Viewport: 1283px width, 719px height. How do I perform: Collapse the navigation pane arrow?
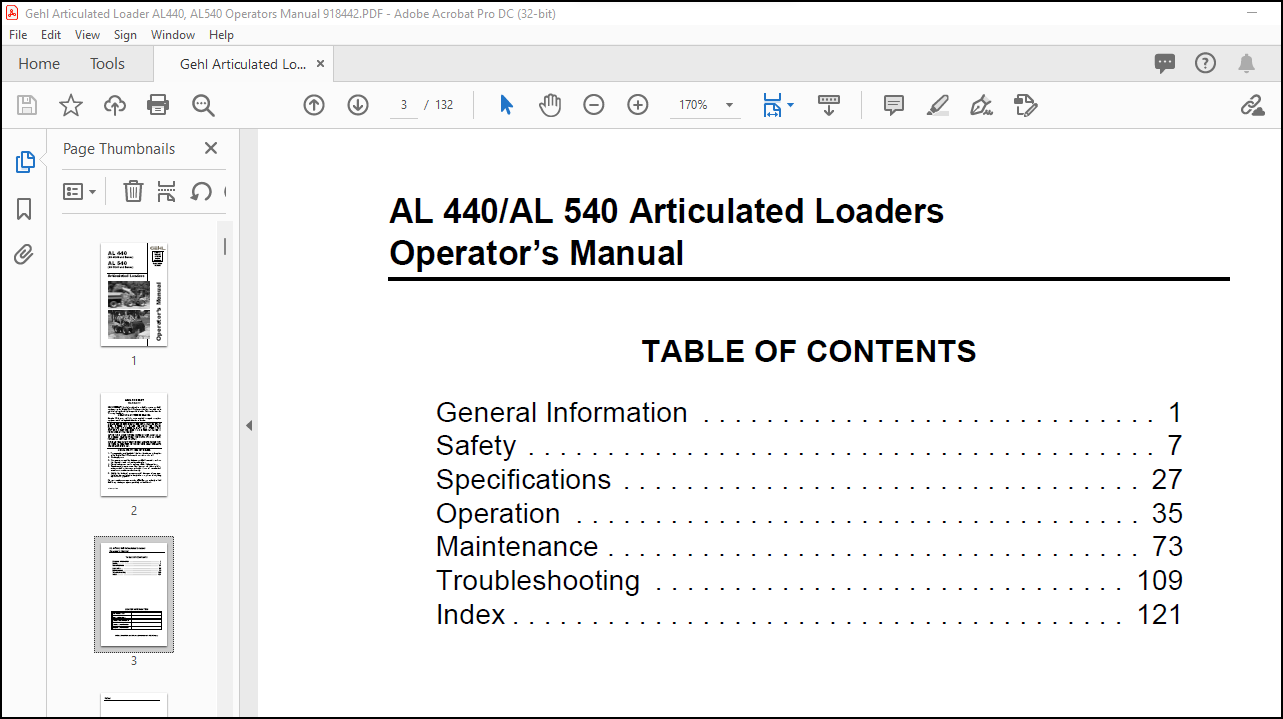point(249,425)
